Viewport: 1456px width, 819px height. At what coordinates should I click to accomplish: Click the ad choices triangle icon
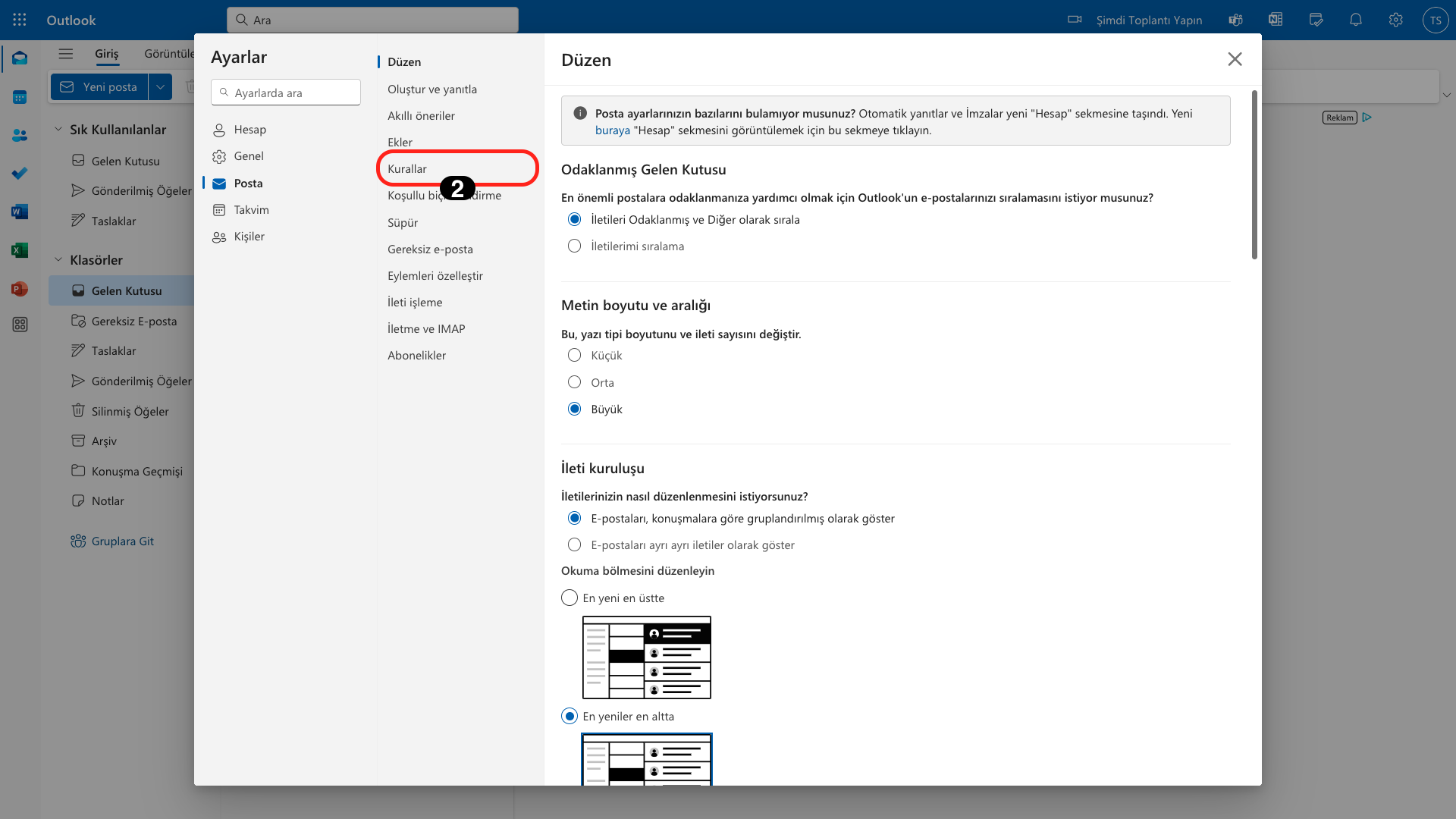1367,117
